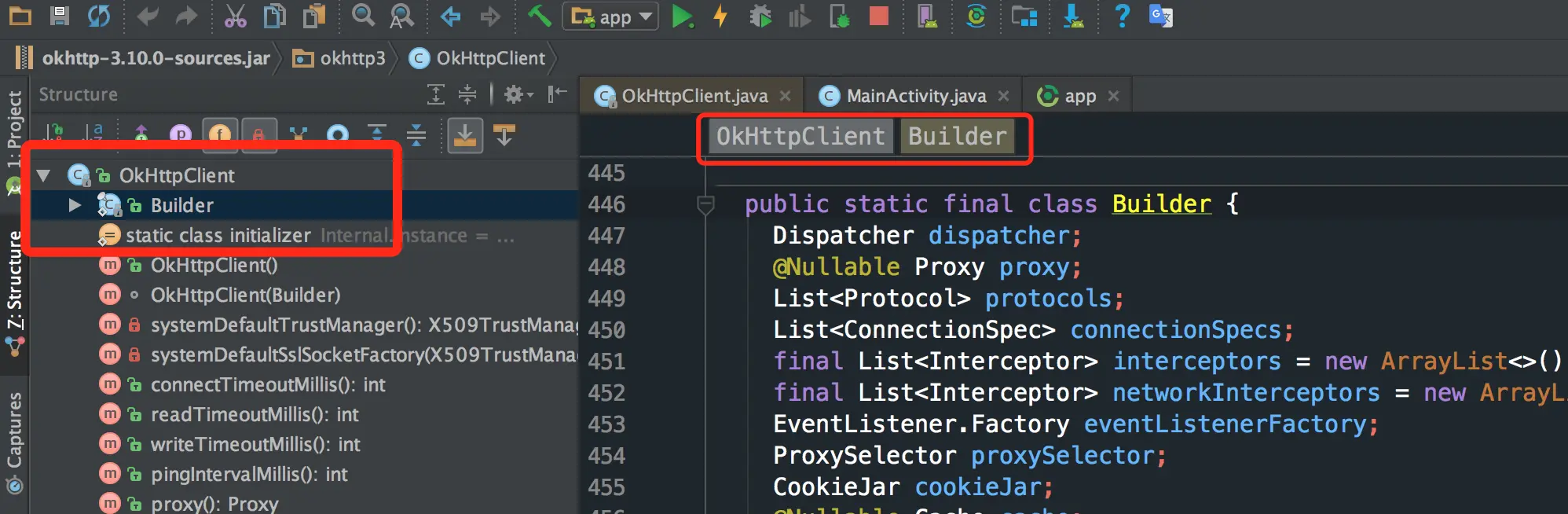Click Builder editor breadcrumb above code
Screen dimensions: 1568x514
click(958, 136)
